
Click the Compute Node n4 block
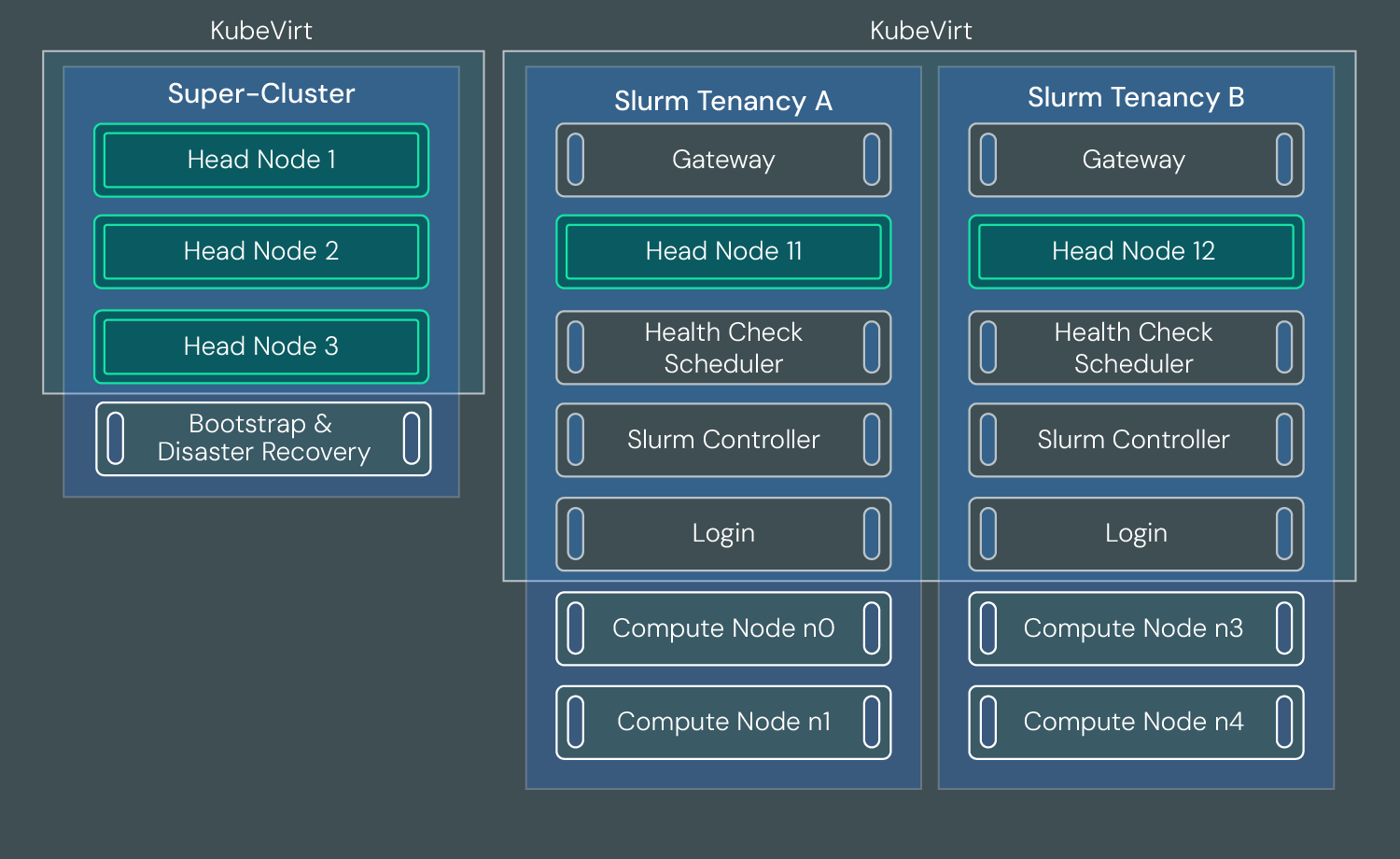[1135, 722]
